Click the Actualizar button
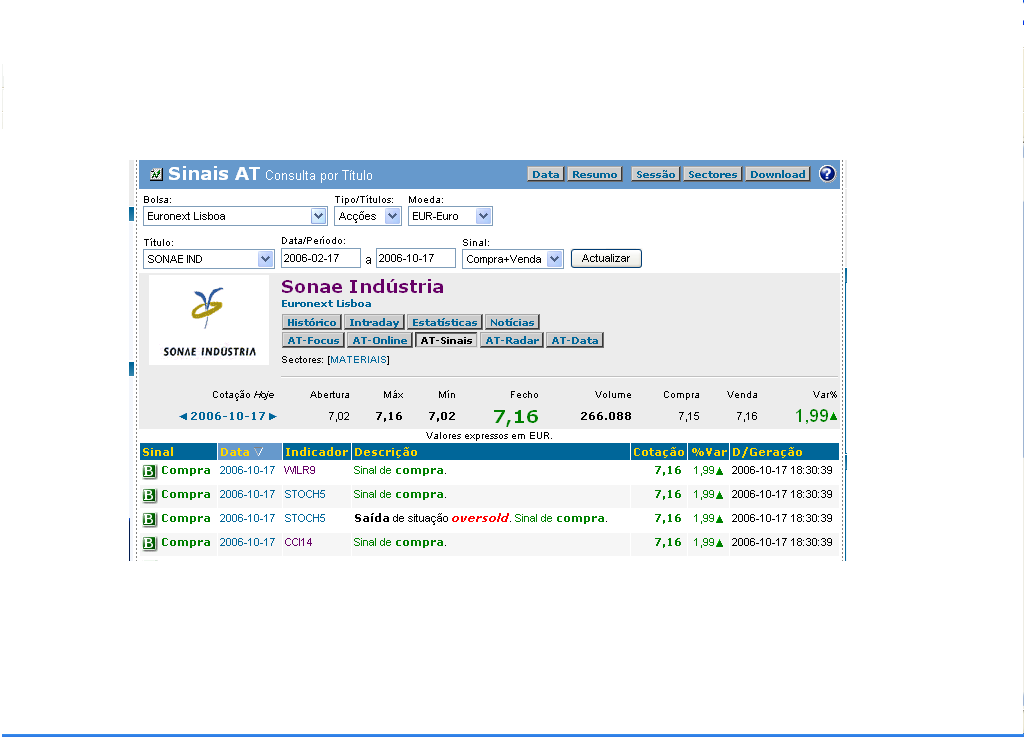1024x738 pixels. (606, 259)
